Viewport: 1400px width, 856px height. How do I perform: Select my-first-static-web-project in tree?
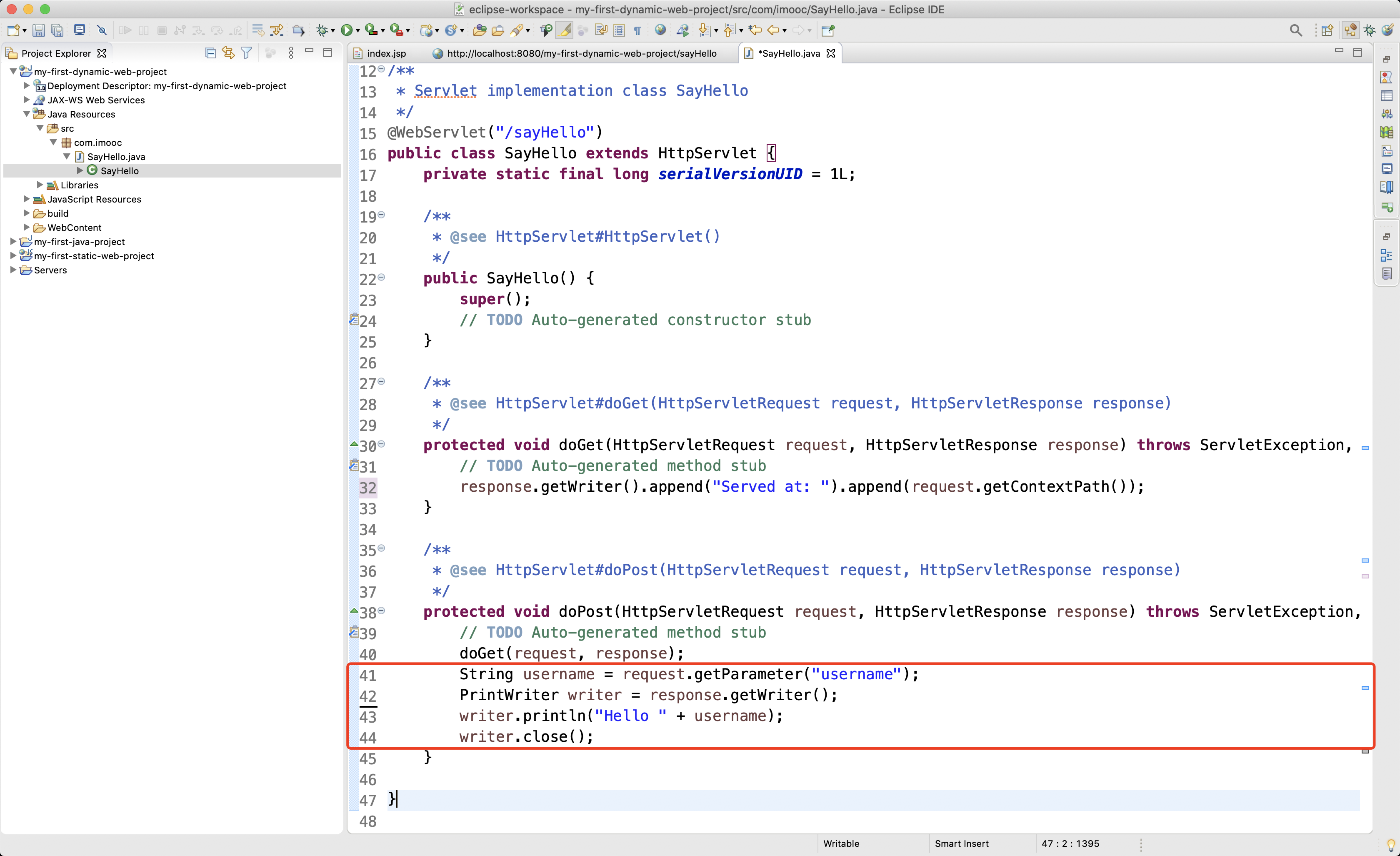[87, 256]
